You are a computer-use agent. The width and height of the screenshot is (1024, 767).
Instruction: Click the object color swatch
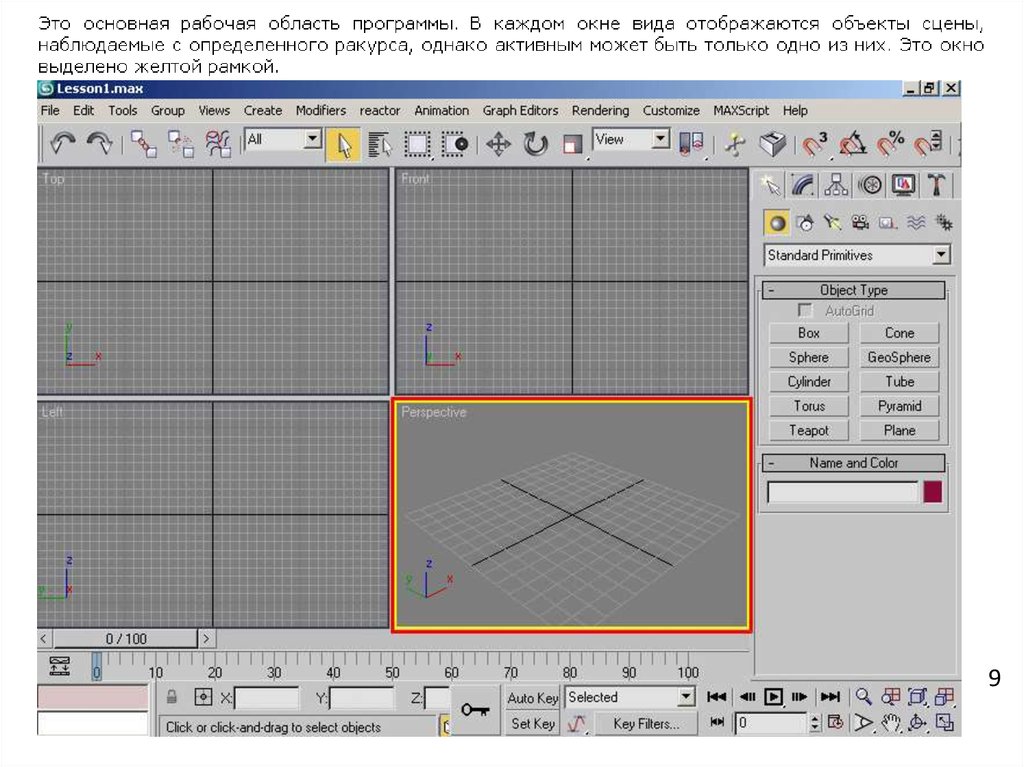click(x=933, y=492)
